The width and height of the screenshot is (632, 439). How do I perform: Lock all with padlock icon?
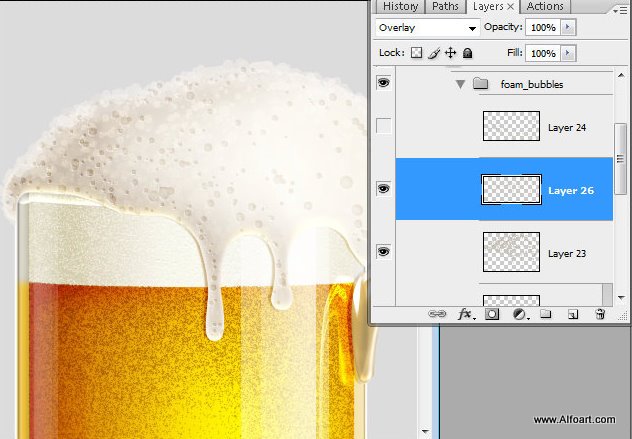(468, 53)
